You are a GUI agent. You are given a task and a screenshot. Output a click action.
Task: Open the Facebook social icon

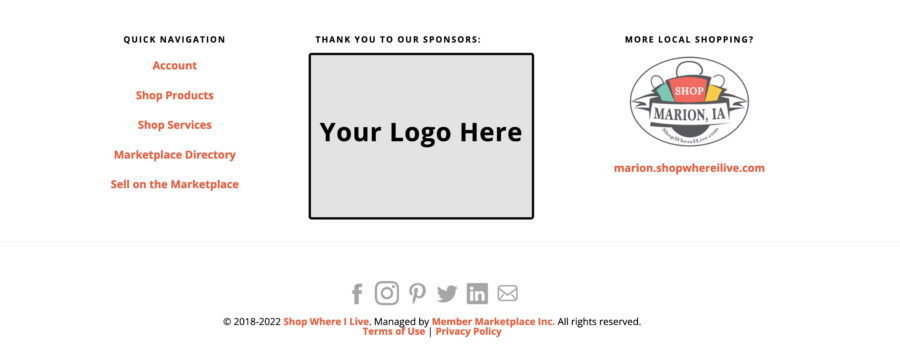tap(357, 293)
